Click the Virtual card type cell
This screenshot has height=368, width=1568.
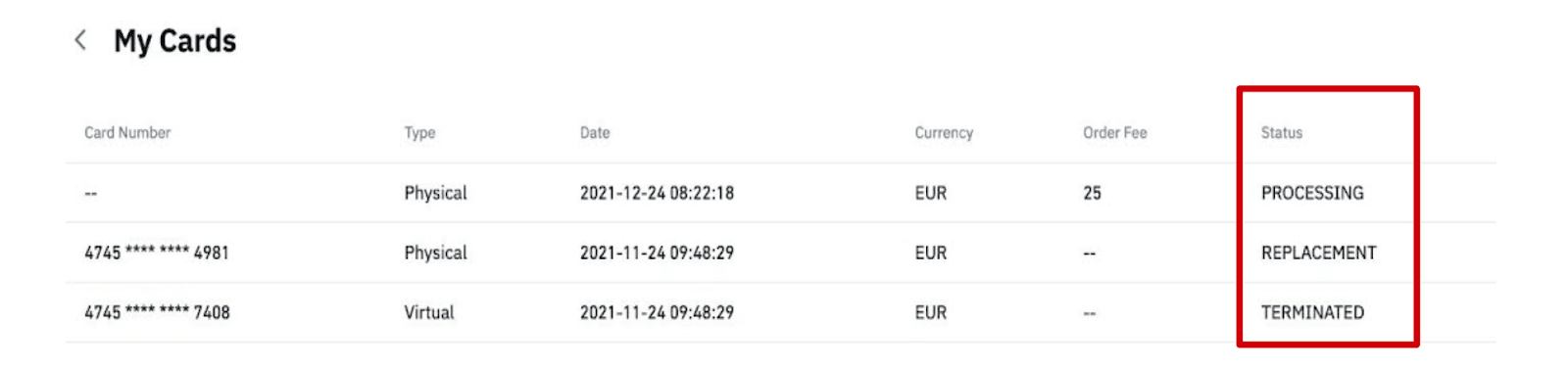[x=429, y=312]
